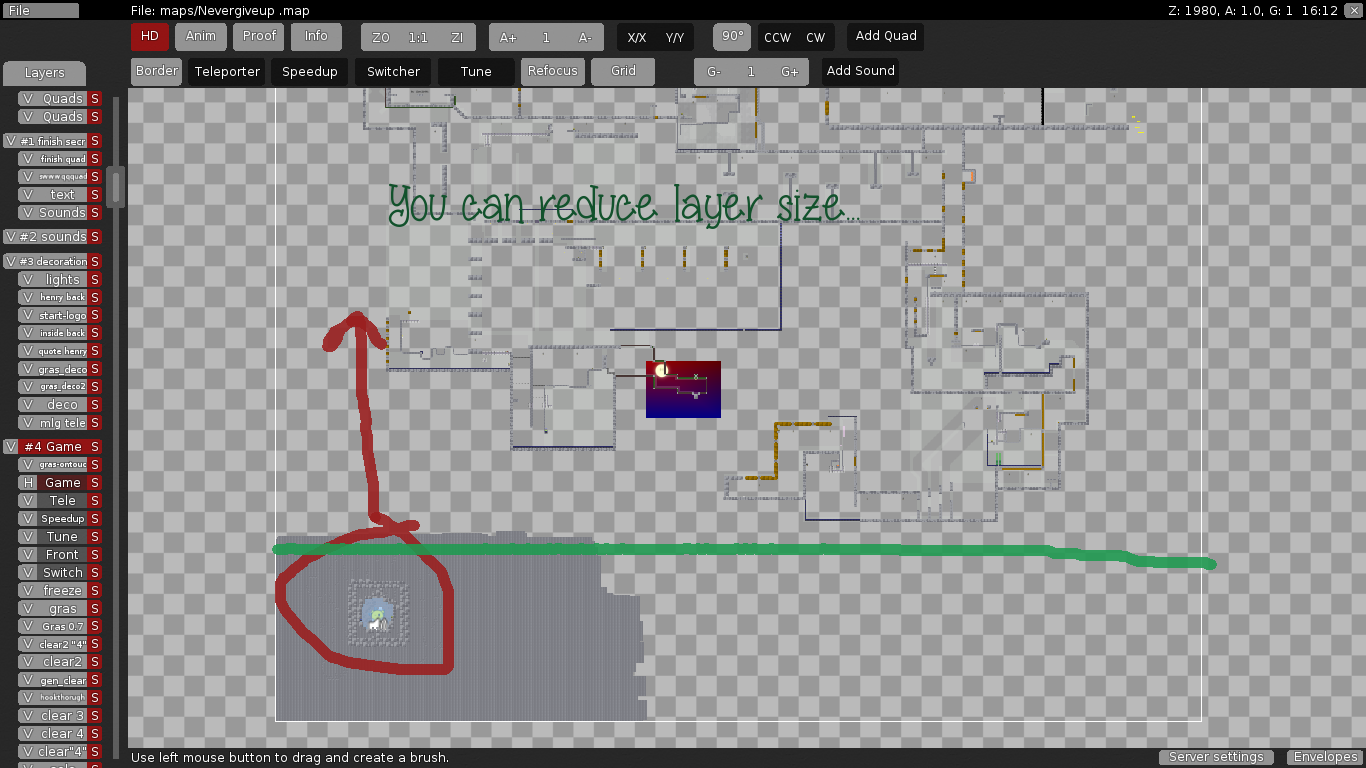Click the Refocus icon
The width and height of the screenshot is (1366, 768).
tap(552, 71)
